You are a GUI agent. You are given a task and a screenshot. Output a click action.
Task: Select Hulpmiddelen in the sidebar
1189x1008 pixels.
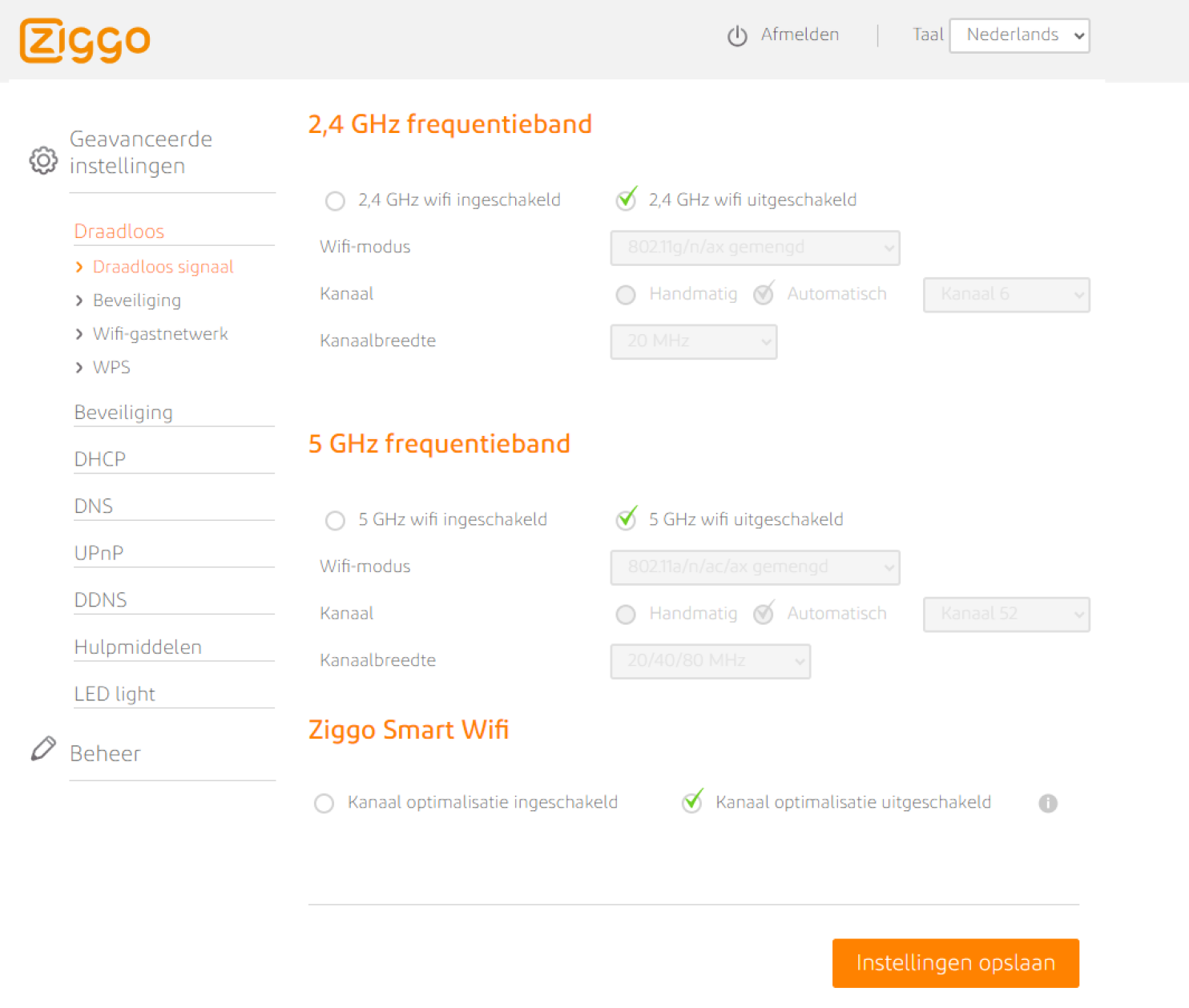(137, 647)
